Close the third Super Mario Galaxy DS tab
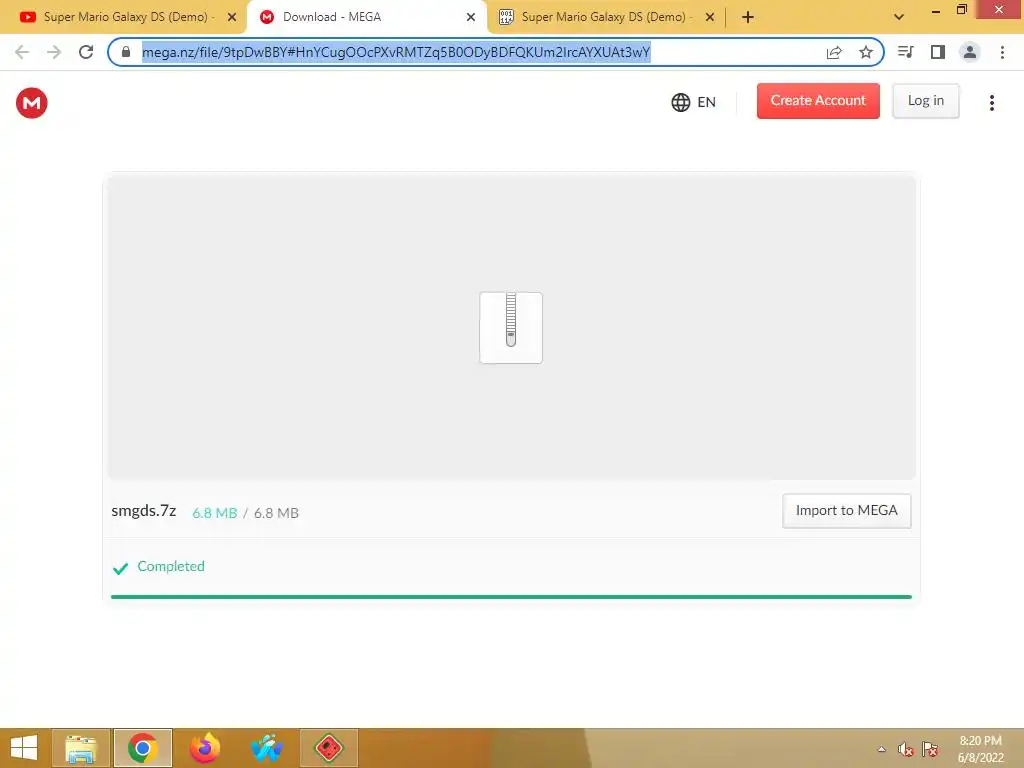 tap(710, 18)
